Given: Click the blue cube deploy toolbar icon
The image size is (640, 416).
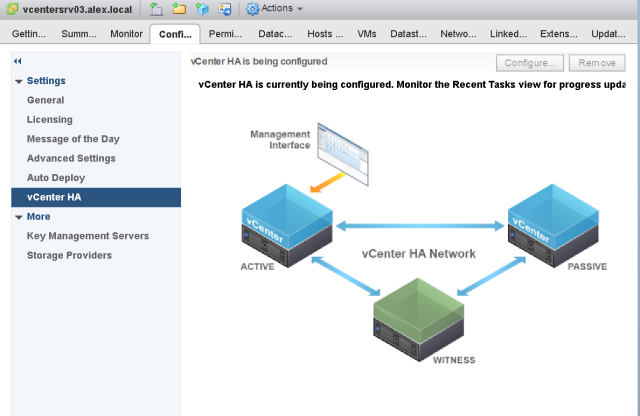Looking at the screenshot, I should 202,9.
